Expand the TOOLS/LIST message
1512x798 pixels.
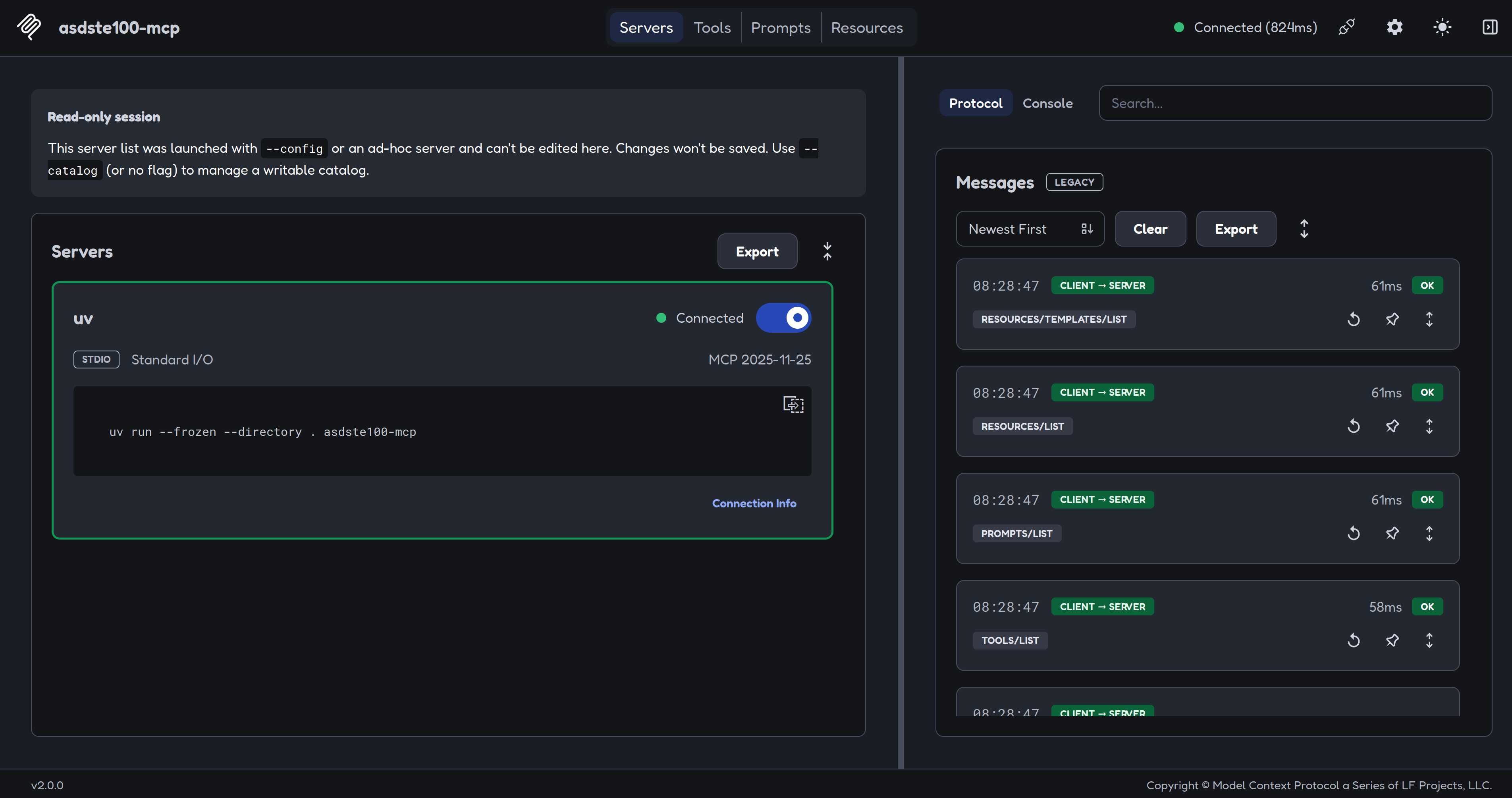pos(1429,640)
